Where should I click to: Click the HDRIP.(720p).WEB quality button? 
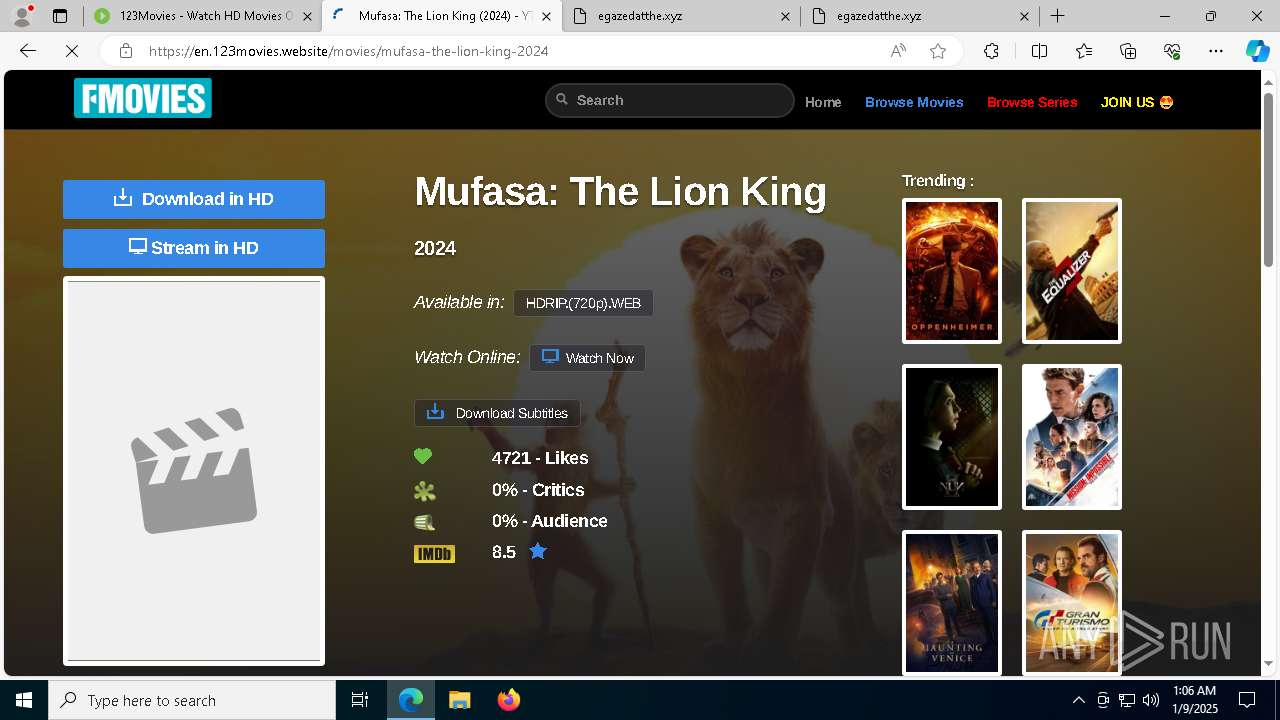[x=583, y=303]
